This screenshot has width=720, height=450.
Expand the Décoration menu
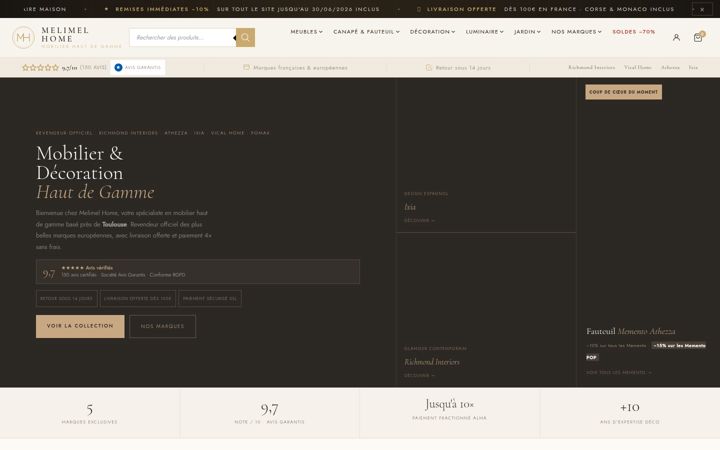pos(432,32)
